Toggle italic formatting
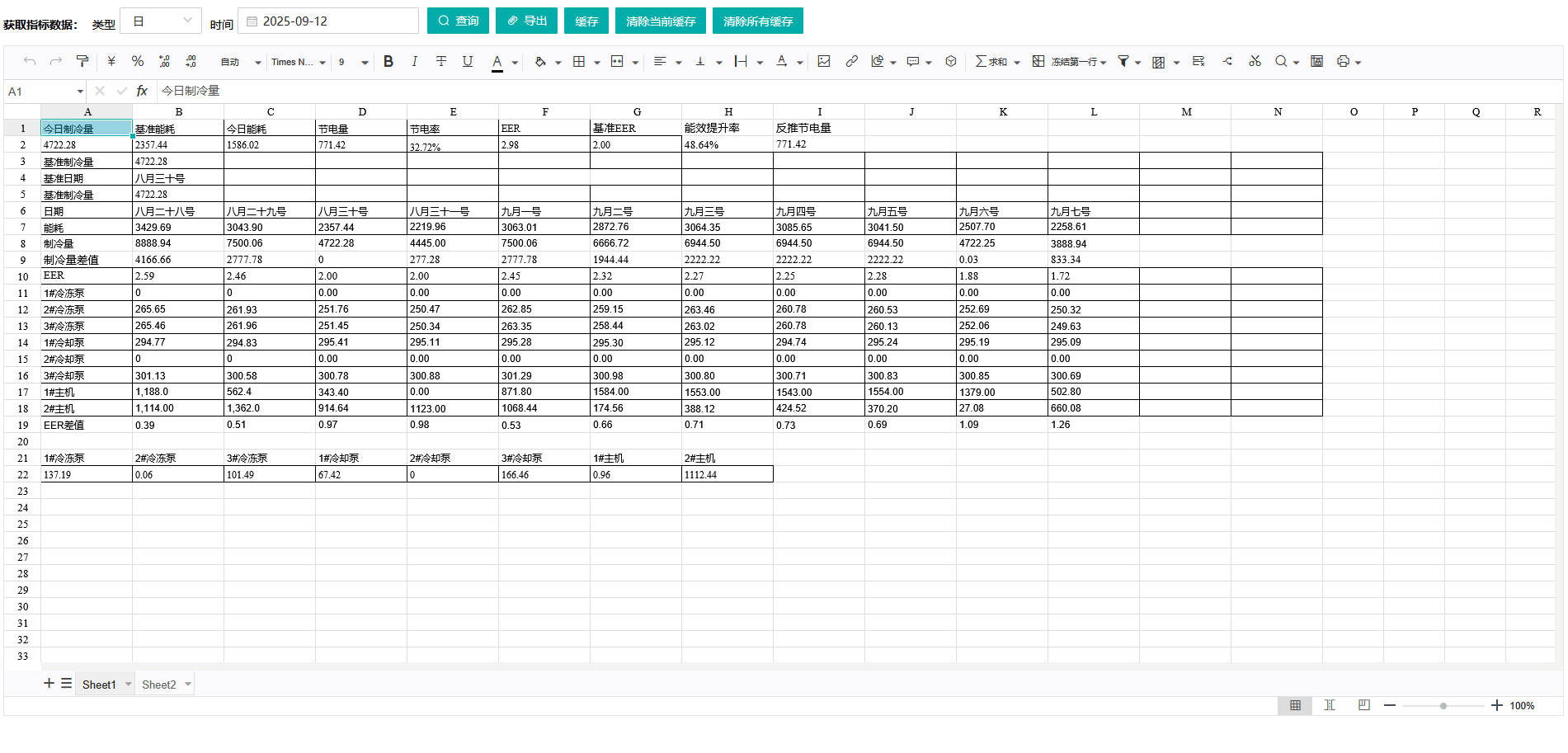1568x753 pixels. [414, 61]
